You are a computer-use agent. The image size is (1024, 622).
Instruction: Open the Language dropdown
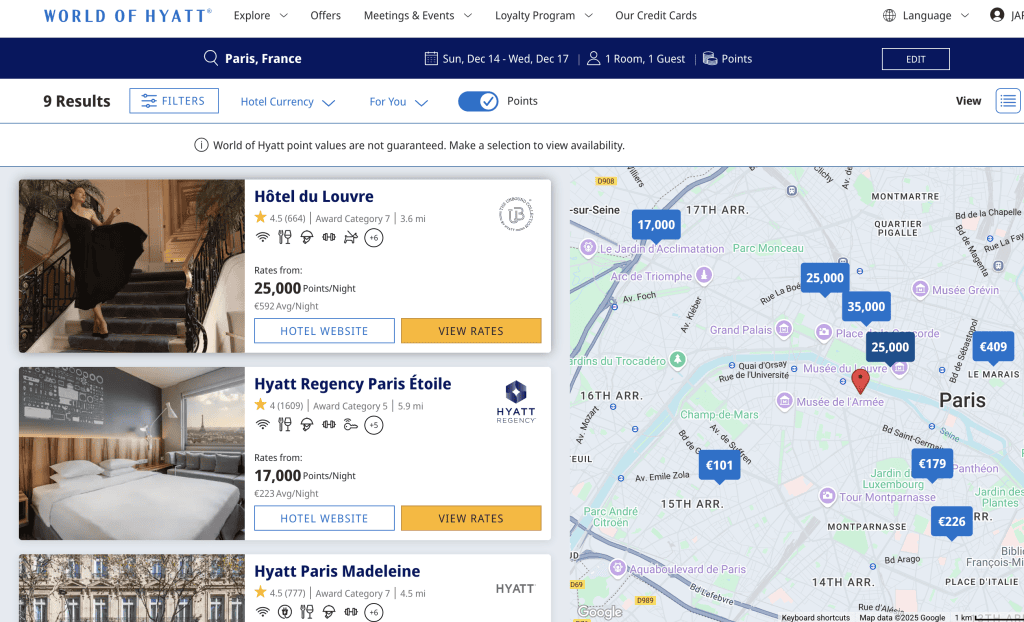pyautogui.click(x=935, y=15)
